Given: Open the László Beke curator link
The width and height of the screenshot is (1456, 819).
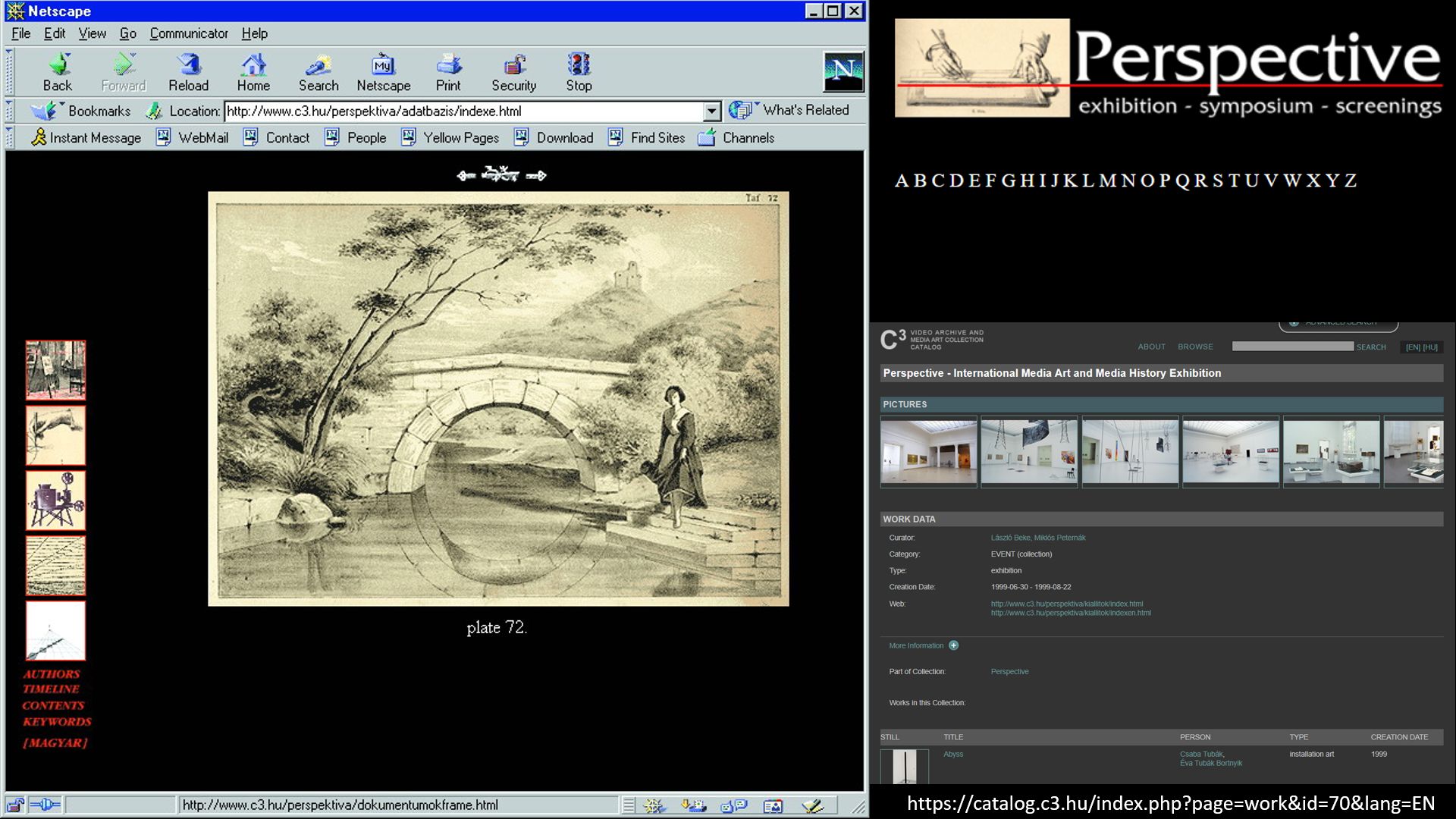Looking at the screenshot, I should tap(1009, 538).
